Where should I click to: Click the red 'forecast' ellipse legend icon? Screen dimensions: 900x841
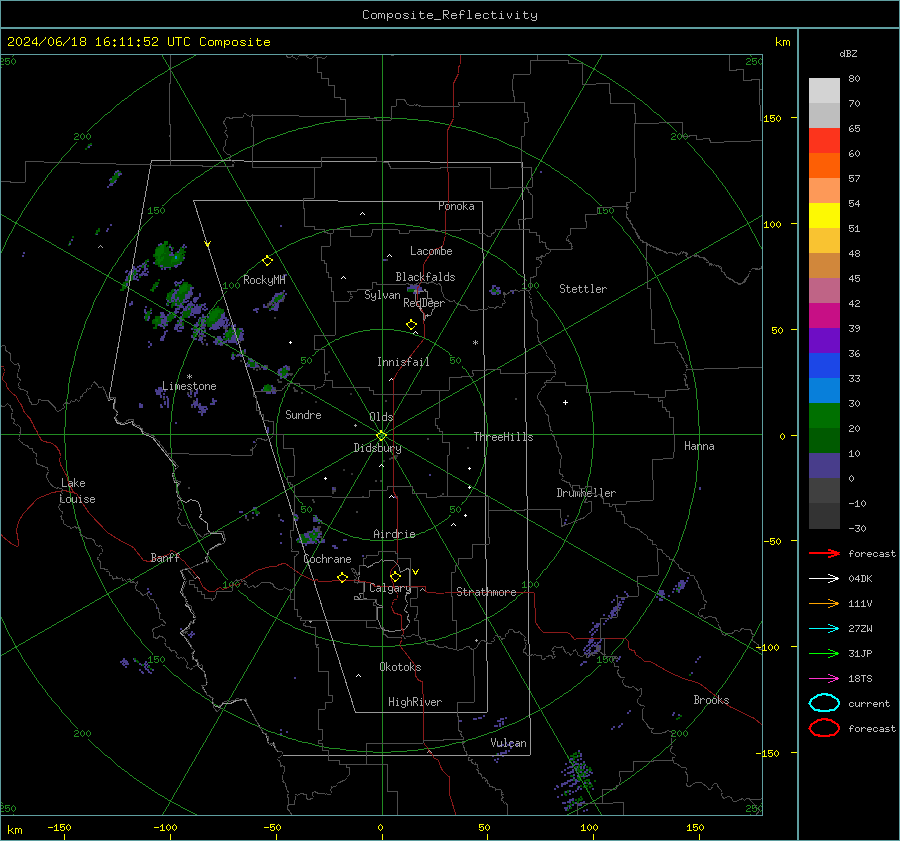(824, 728)
